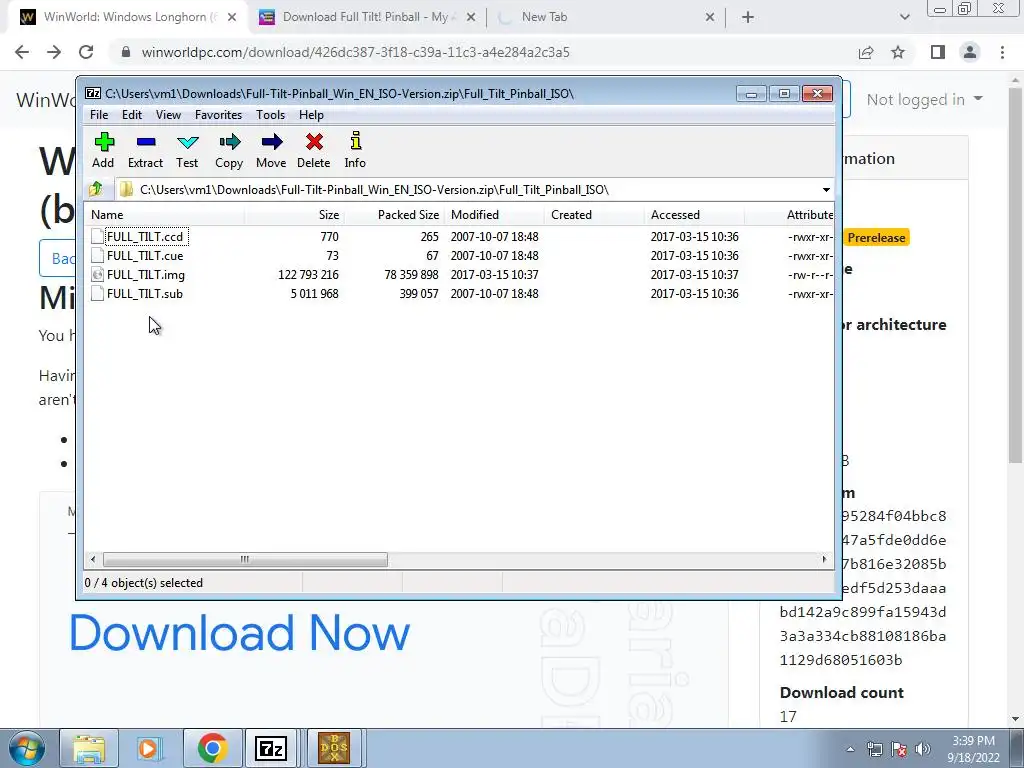Click the horizontal scrollbar left arrow
Viewport: 1024px width, 768px height.
(x=93, y=560)
